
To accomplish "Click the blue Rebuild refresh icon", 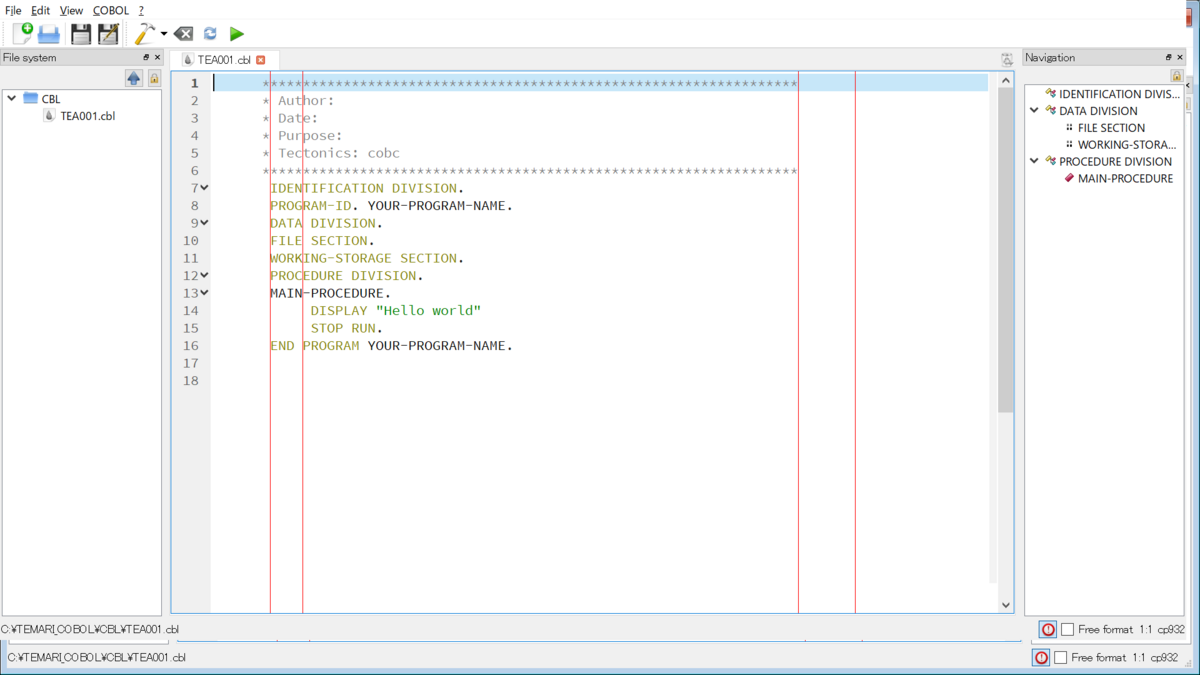I will click(x=210, y=34).
